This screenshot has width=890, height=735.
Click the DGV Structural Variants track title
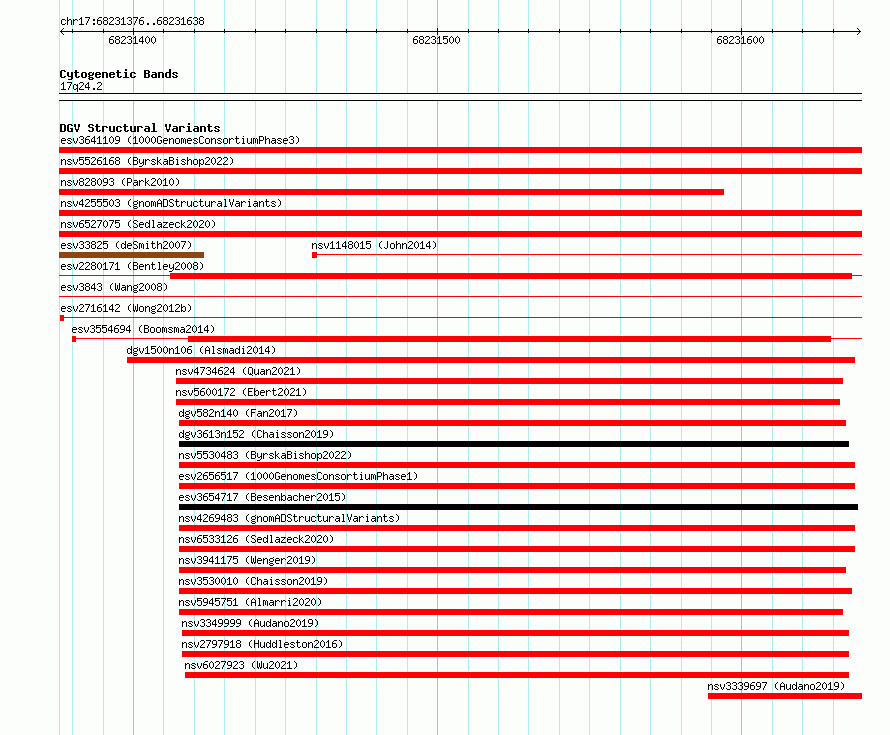[x=140, y=128]
